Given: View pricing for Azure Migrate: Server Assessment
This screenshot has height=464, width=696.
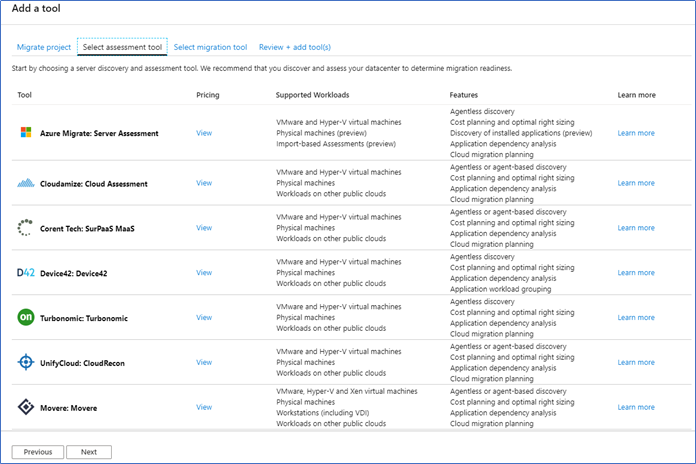Looking at the screenshot, I should [204, 133].
